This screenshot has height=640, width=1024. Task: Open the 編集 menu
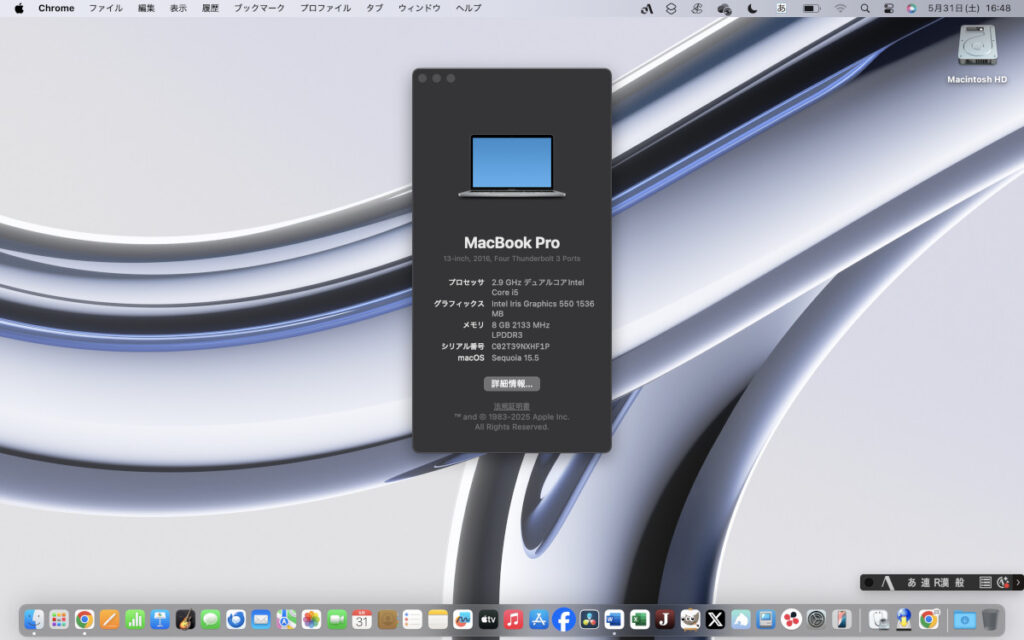(x=146, y=8)
